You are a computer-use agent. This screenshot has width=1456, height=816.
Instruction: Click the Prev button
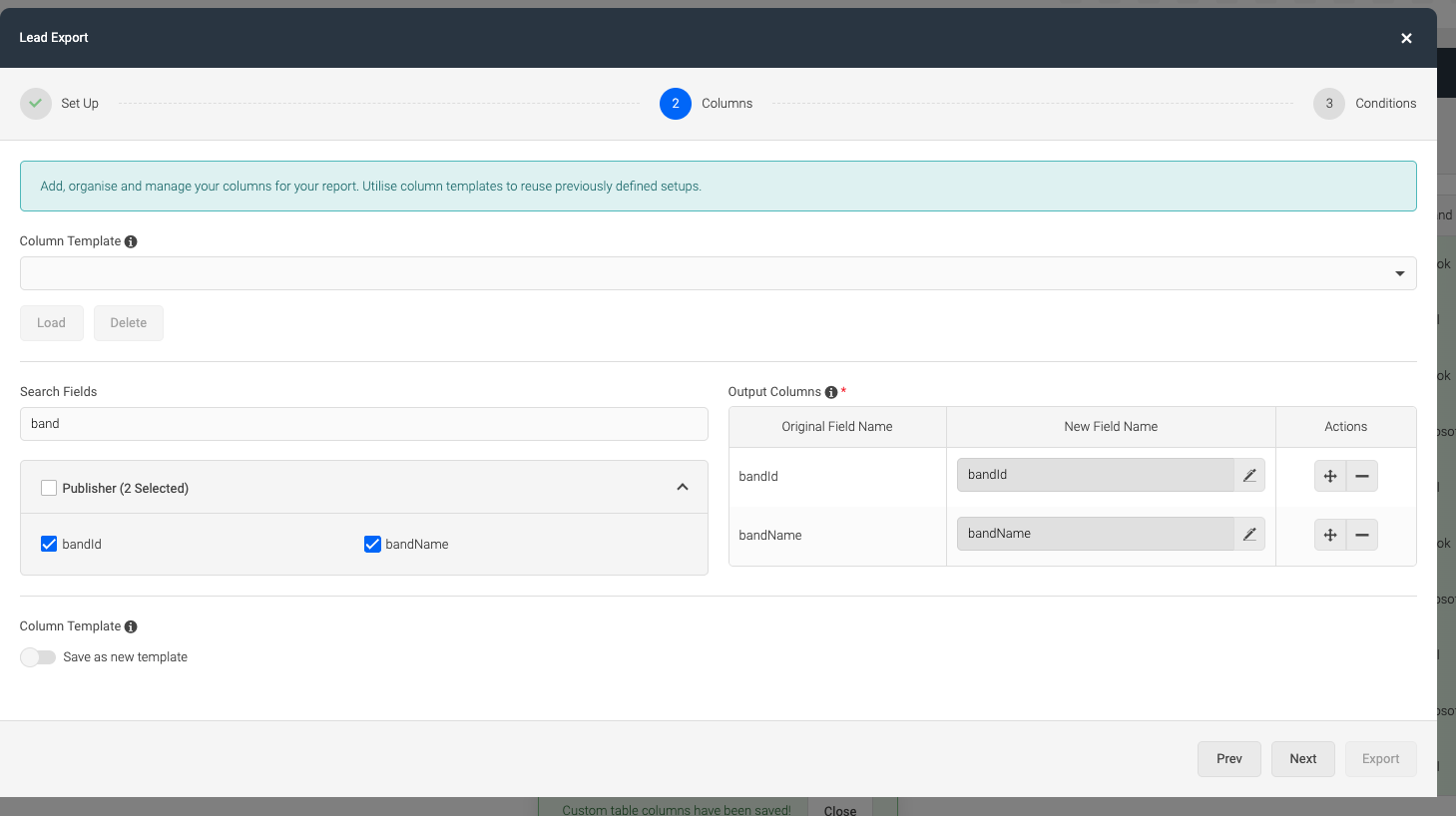(1229, 759)
